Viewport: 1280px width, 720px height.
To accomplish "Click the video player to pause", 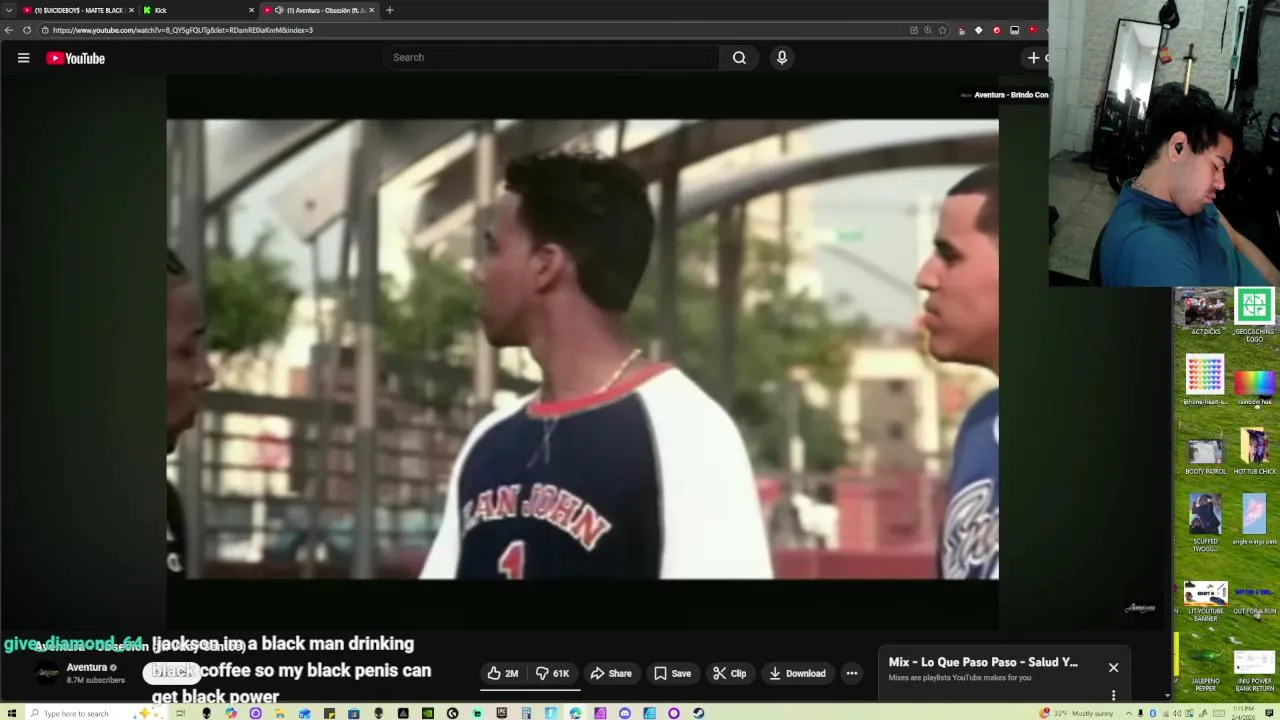I will 582,350.
